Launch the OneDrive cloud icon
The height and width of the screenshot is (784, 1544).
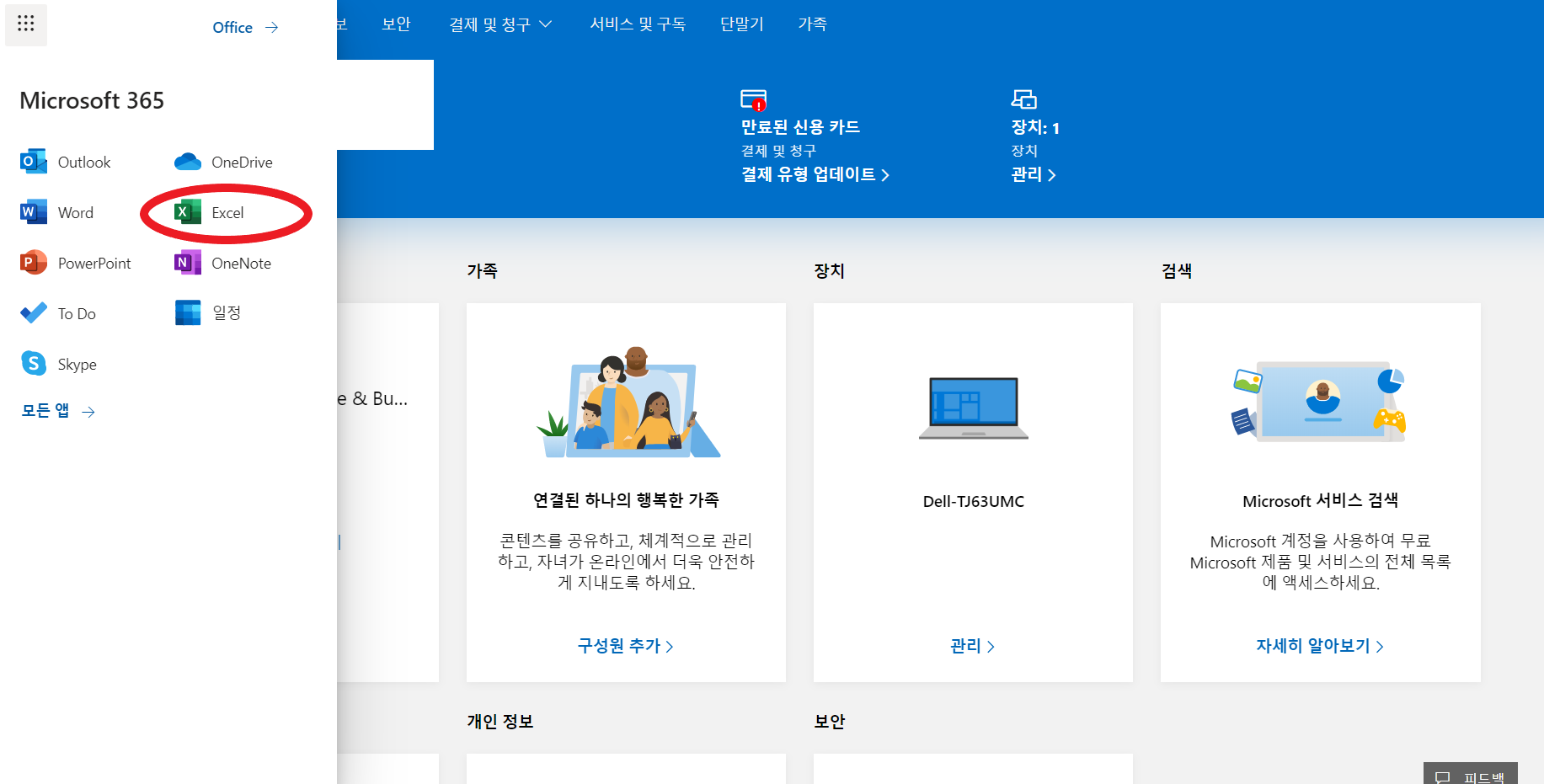187,162
